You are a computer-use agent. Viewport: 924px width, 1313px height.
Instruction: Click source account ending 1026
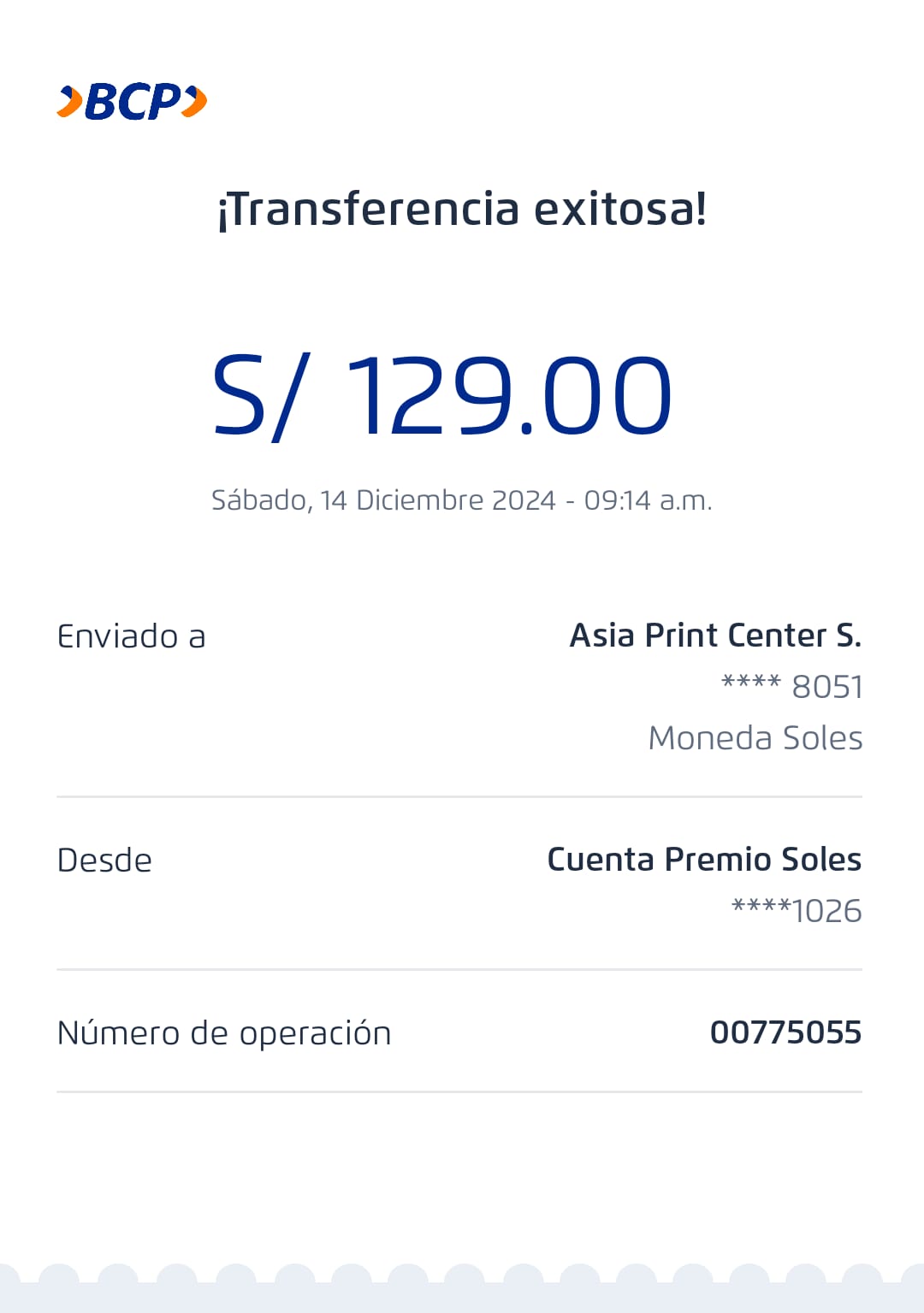tap(796, 911)
